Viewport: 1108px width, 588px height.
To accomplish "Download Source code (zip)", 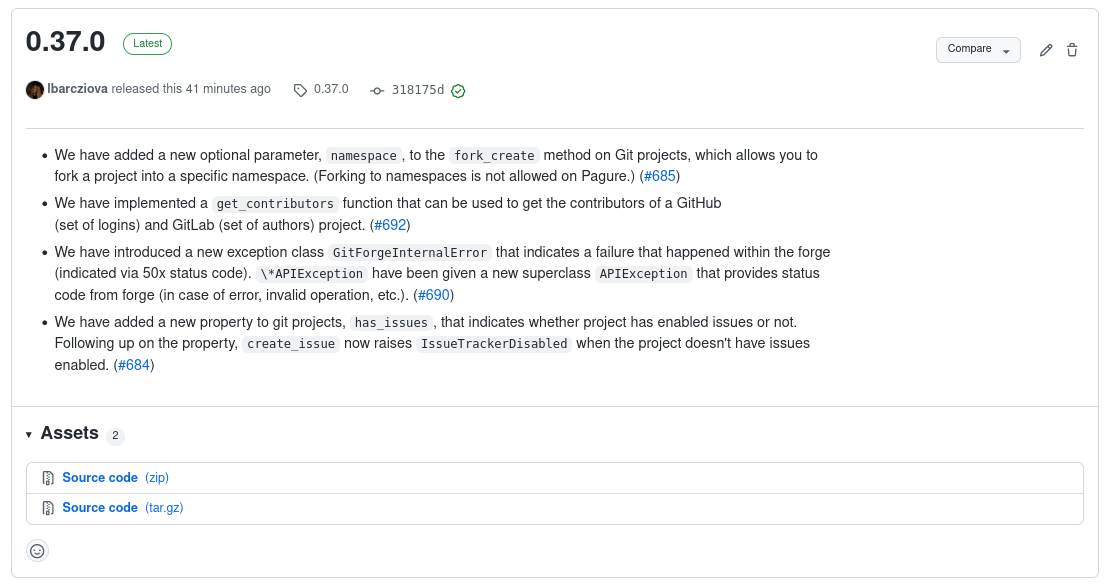I will pyautogui.click(x=99, y=478).
